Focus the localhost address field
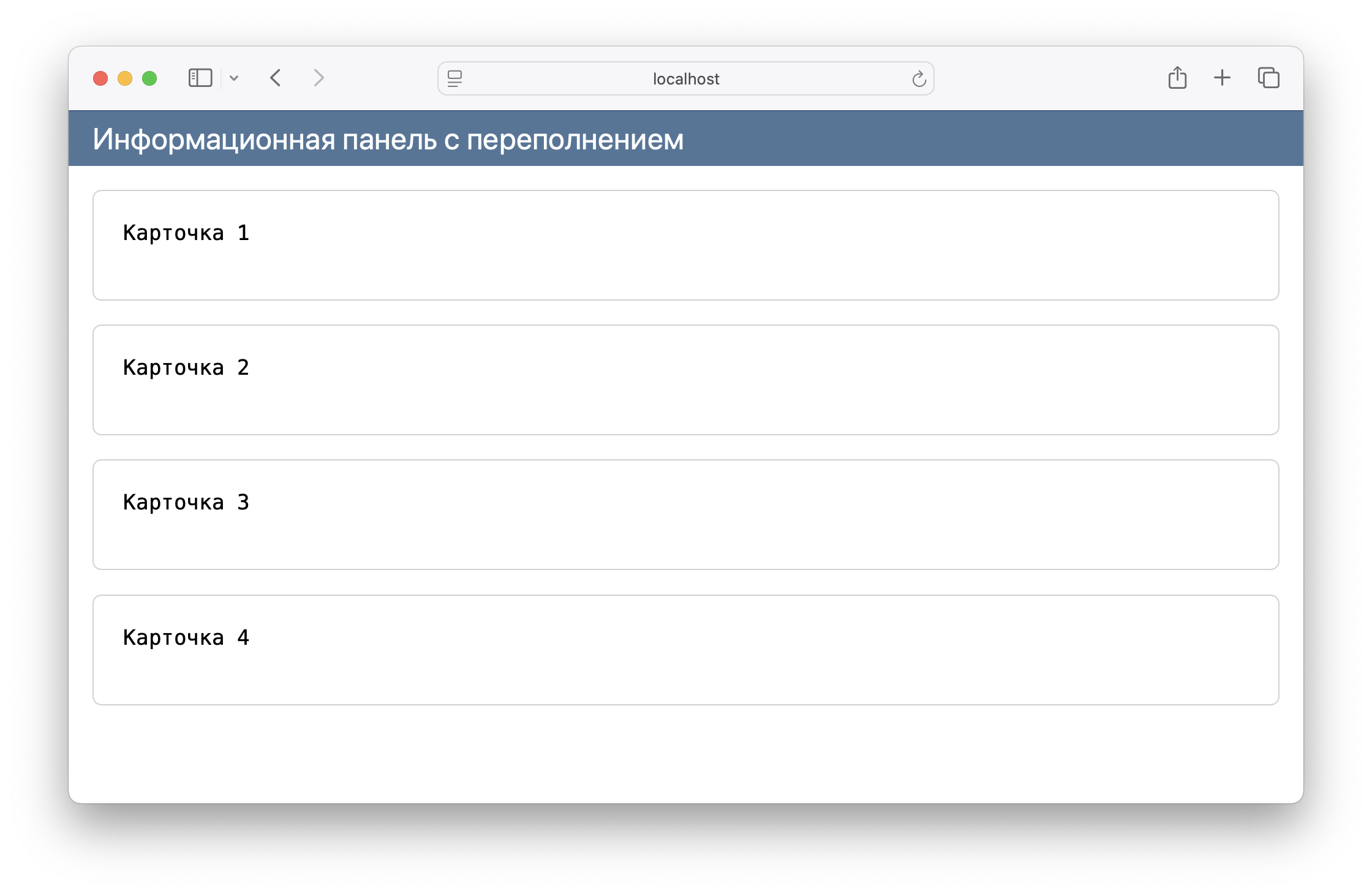This screenshot has height=894, width=1372. (x=686, y=78)
